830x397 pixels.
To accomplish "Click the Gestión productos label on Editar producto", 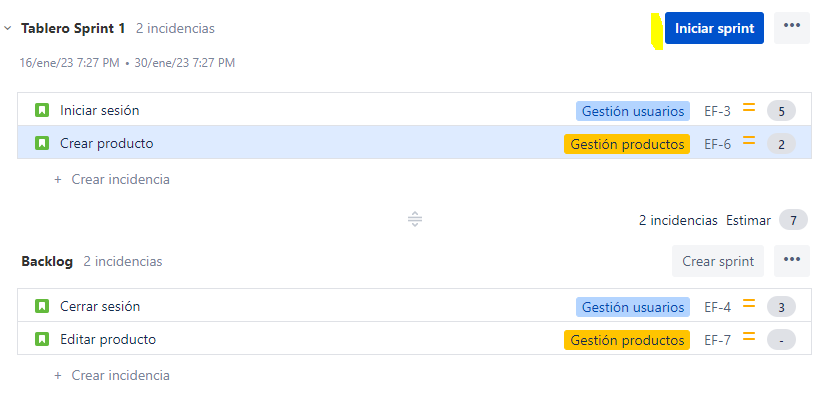I will 627,340.
